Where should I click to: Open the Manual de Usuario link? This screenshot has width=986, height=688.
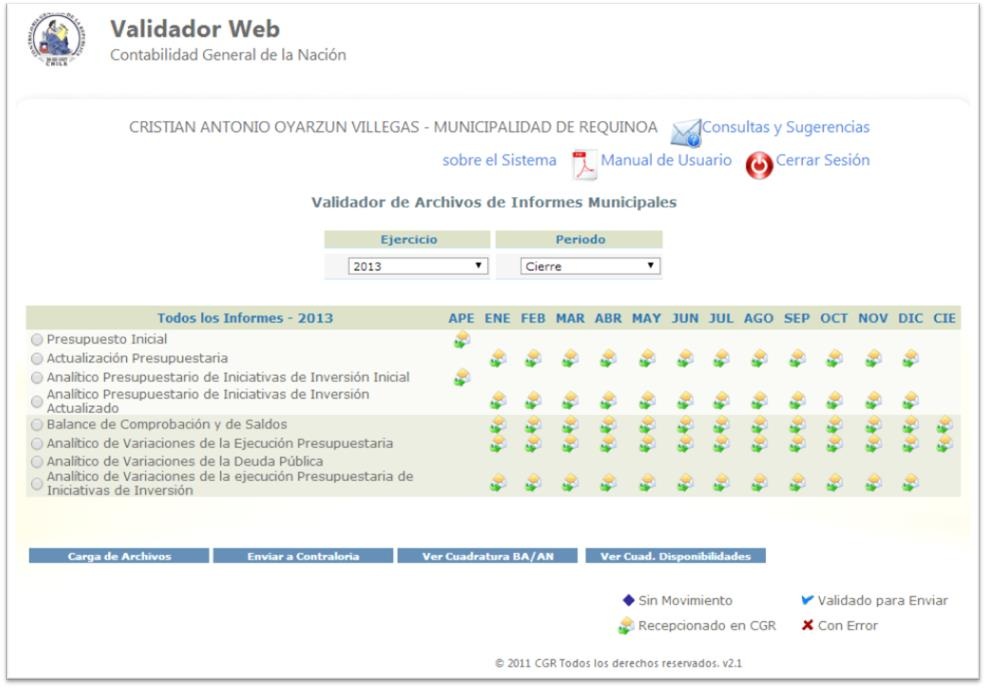(666, 160)
